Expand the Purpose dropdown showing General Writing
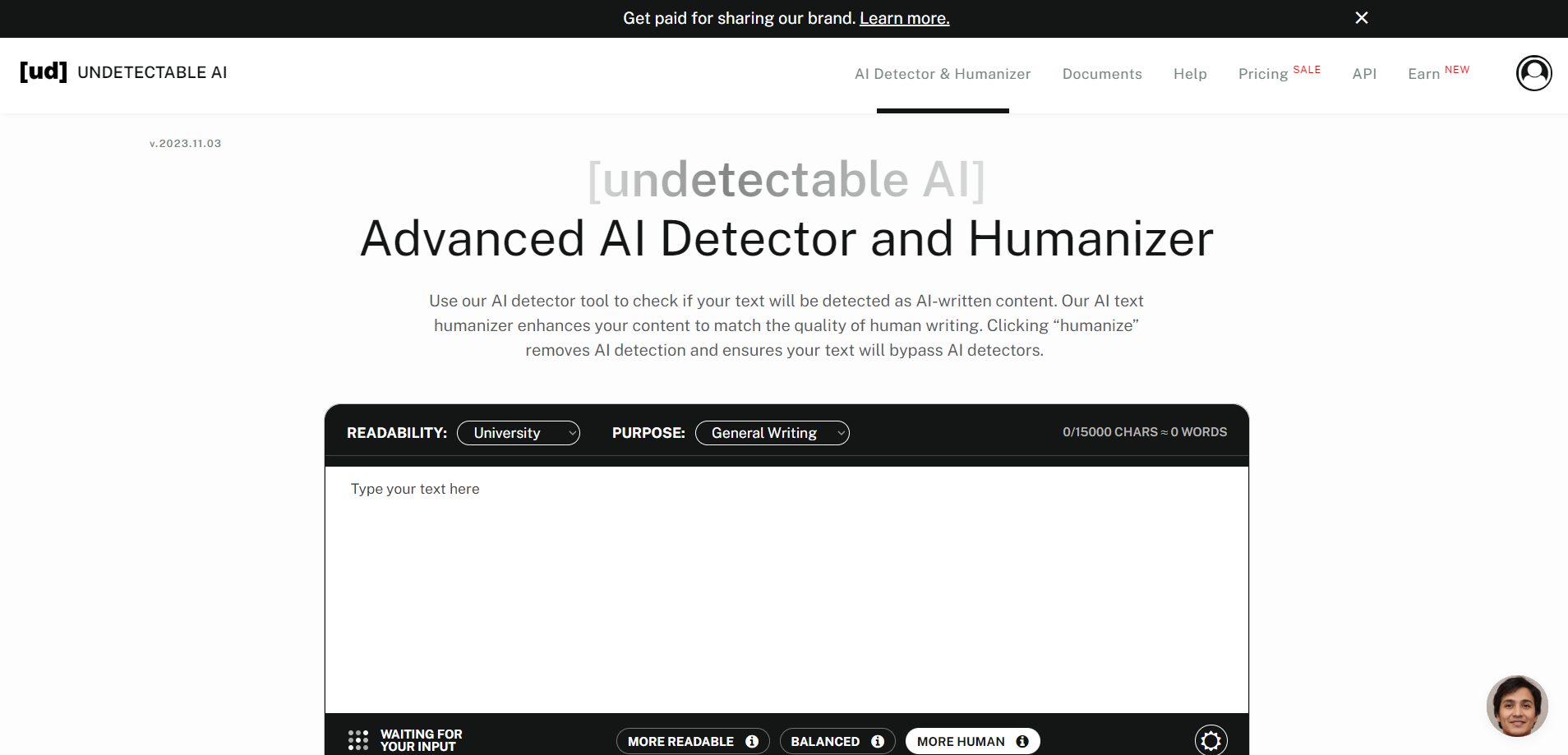Image resolution: width=1568 pixels, height=755 pixels. 772,433
